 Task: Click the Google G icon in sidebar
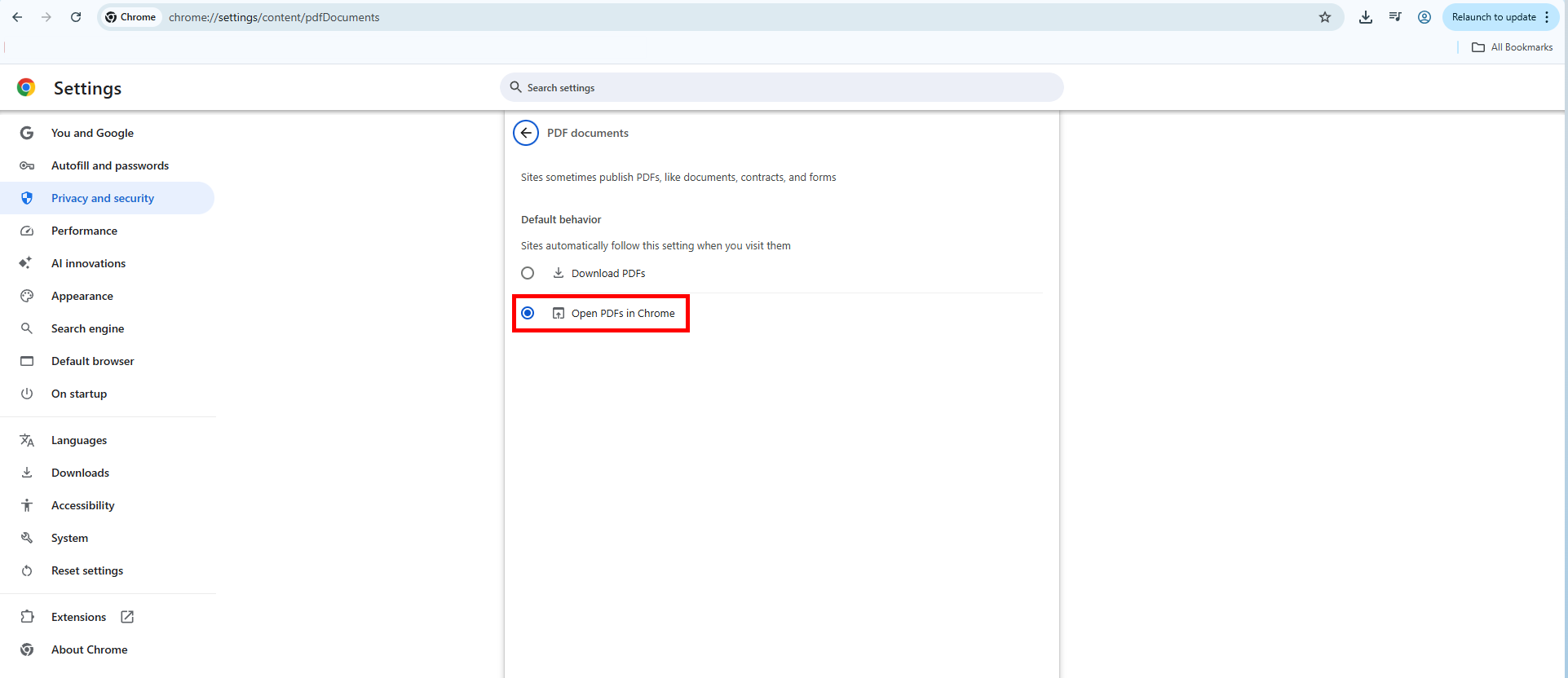tap(27, 133)
